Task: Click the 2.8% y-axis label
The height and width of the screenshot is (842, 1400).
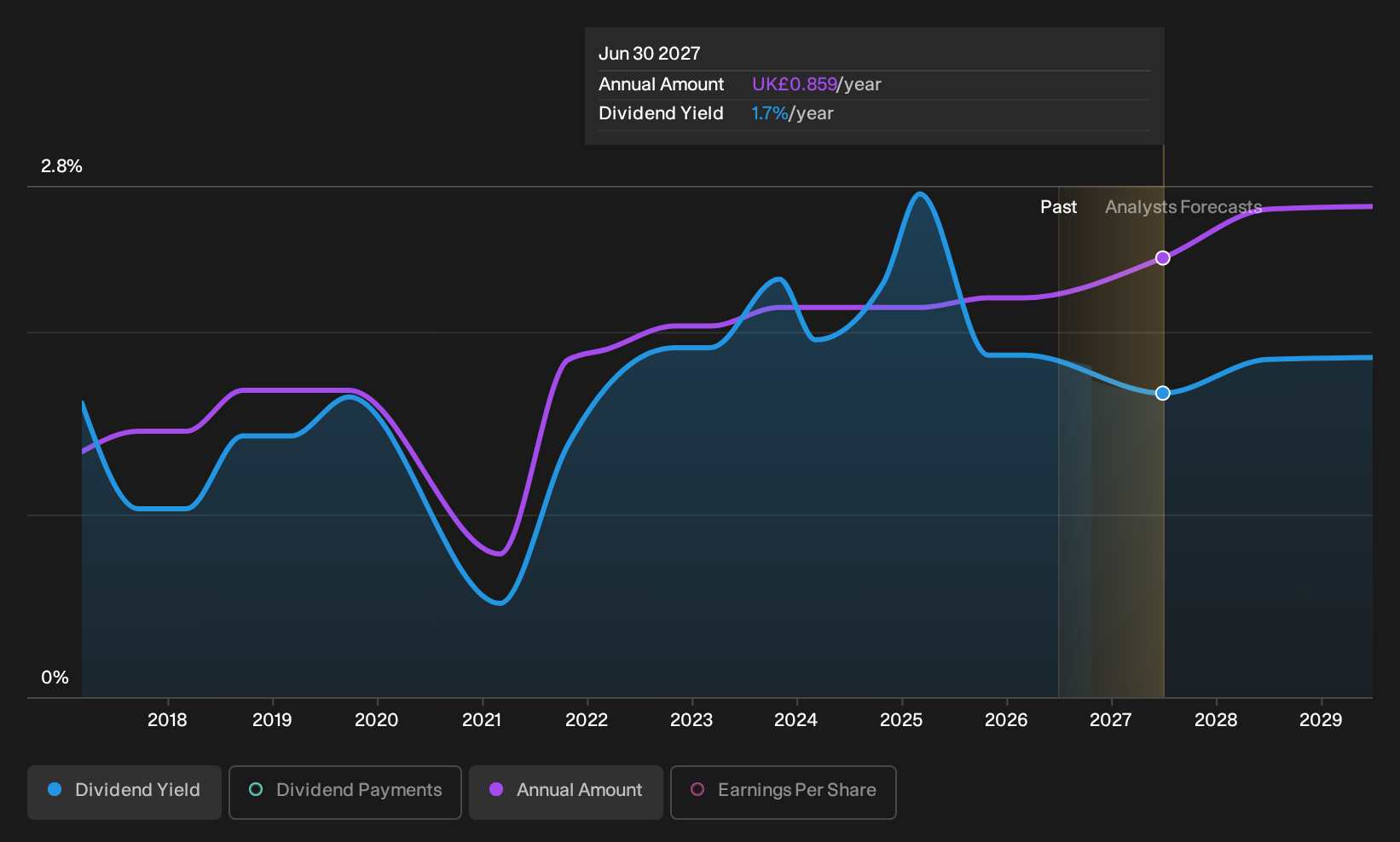Action: [61, 166]
